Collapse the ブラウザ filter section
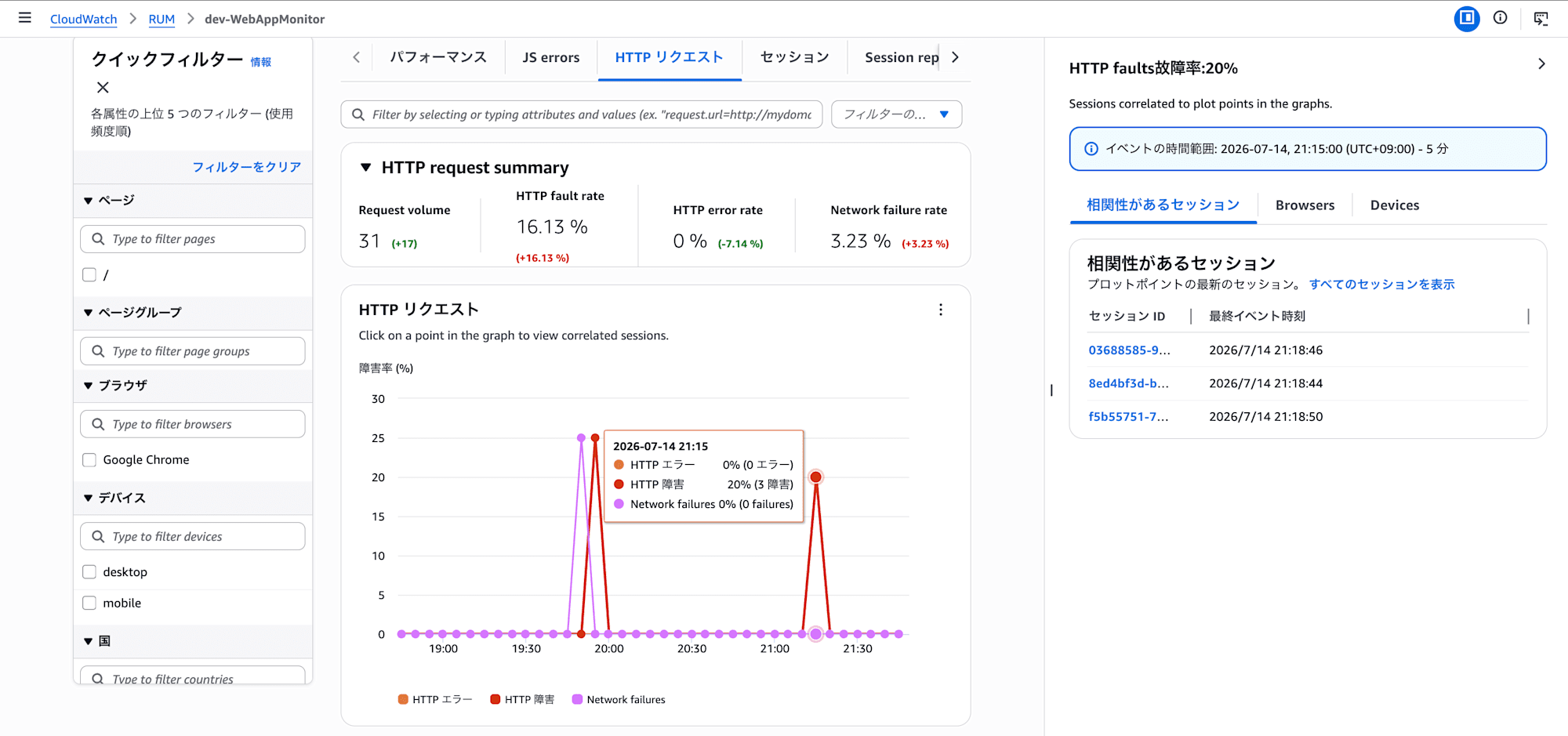Screen dimensions: 1568x736 [88, 386]
